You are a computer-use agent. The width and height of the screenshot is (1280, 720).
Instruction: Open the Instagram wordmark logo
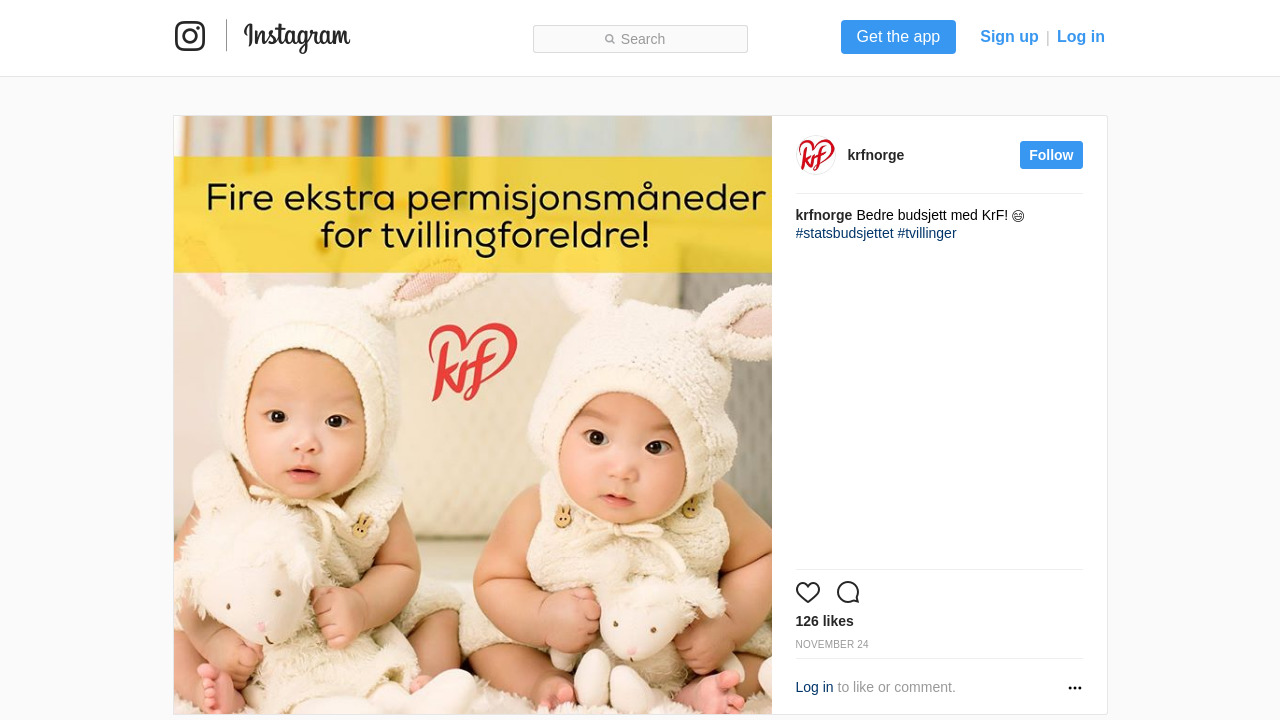coord(297,37)
